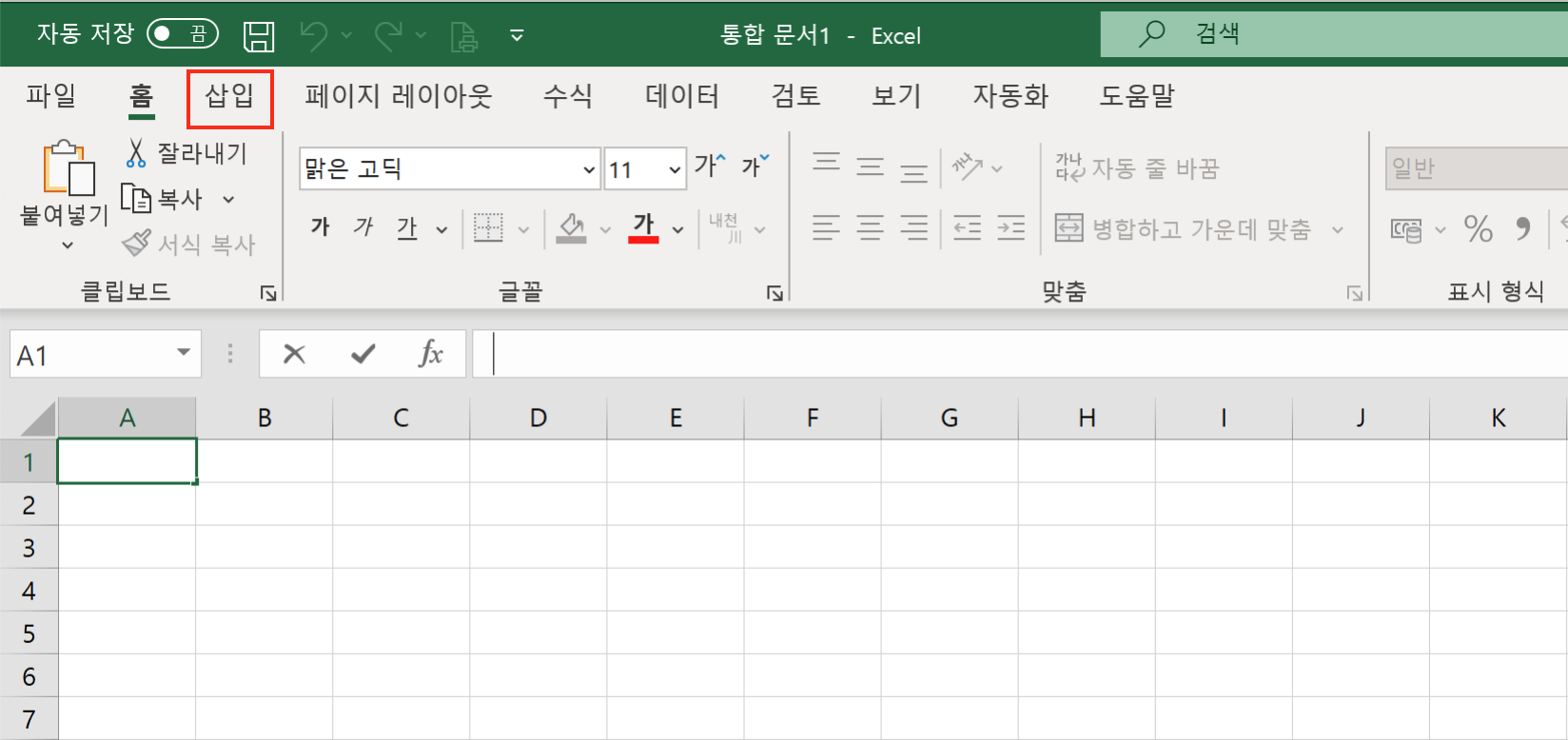This screenshot has width=1568, height=740.
Task: Toggle the AutoSave switch
Action: pyautogui.click(x=183, y=34)
